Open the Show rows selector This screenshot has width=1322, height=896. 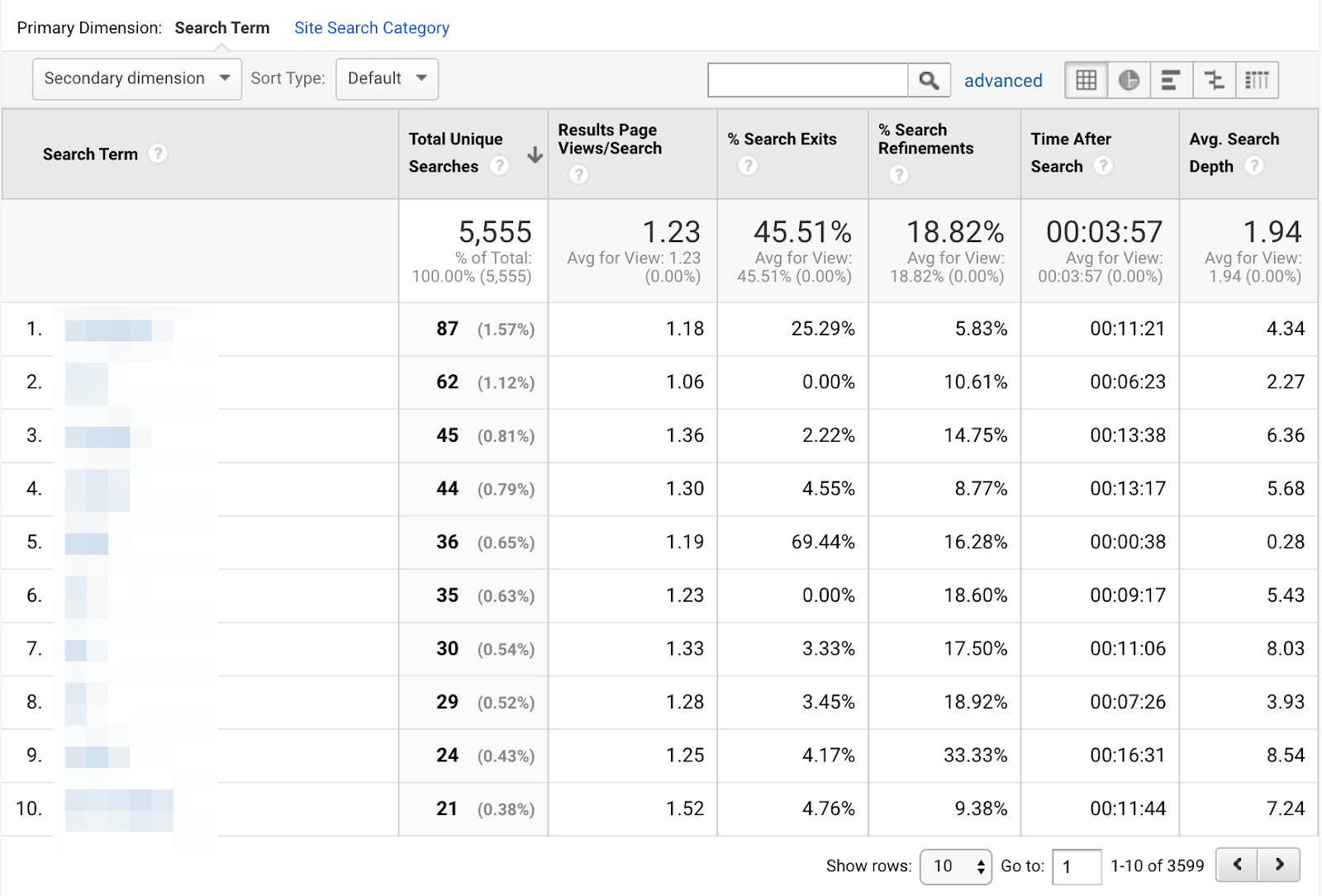tap(954, 866)
